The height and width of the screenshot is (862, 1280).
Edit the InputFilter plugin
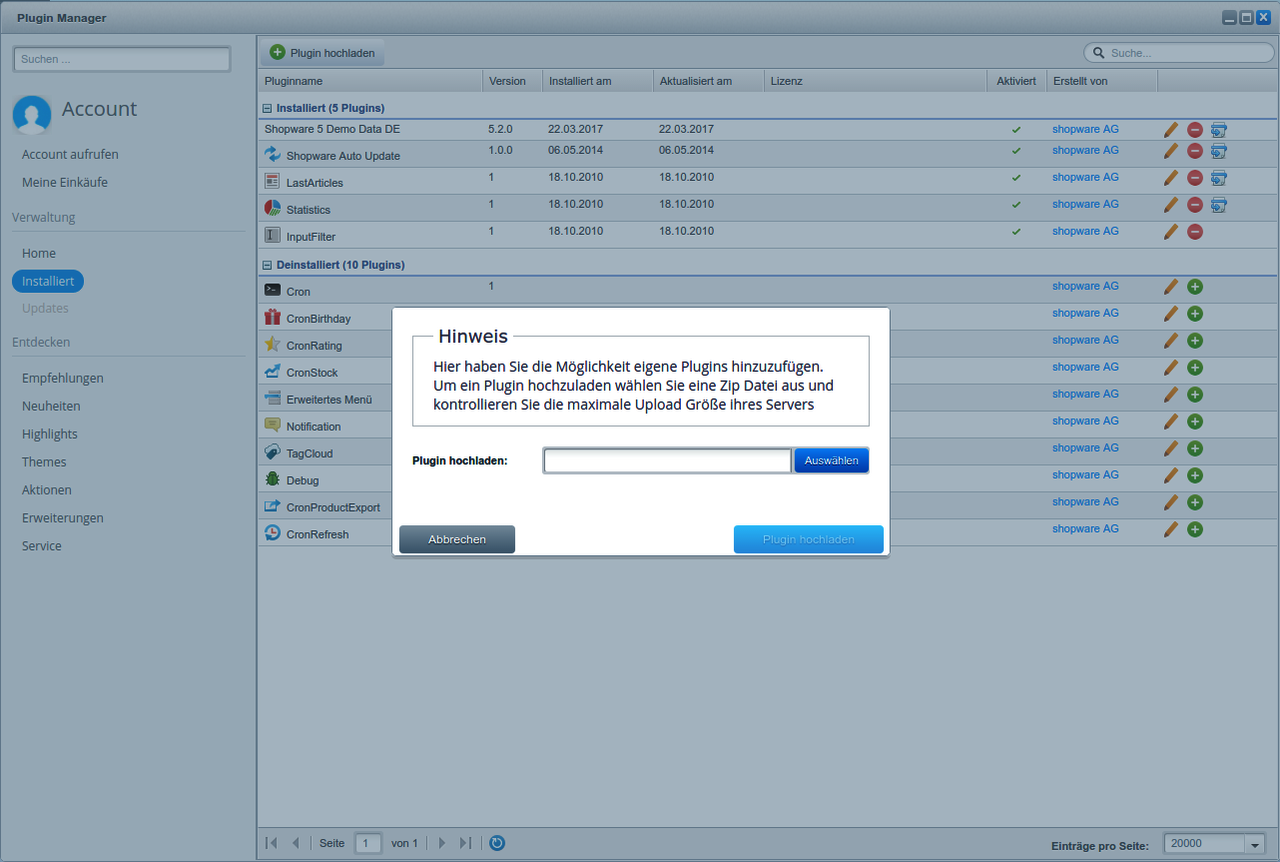click(1171, 232)
